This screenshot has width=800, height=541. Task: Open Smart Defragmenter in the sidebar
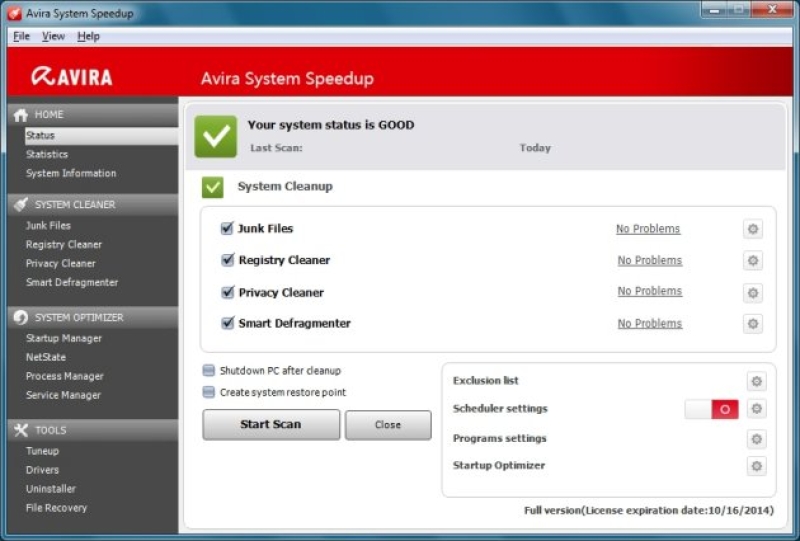click(x=72, y=282)
